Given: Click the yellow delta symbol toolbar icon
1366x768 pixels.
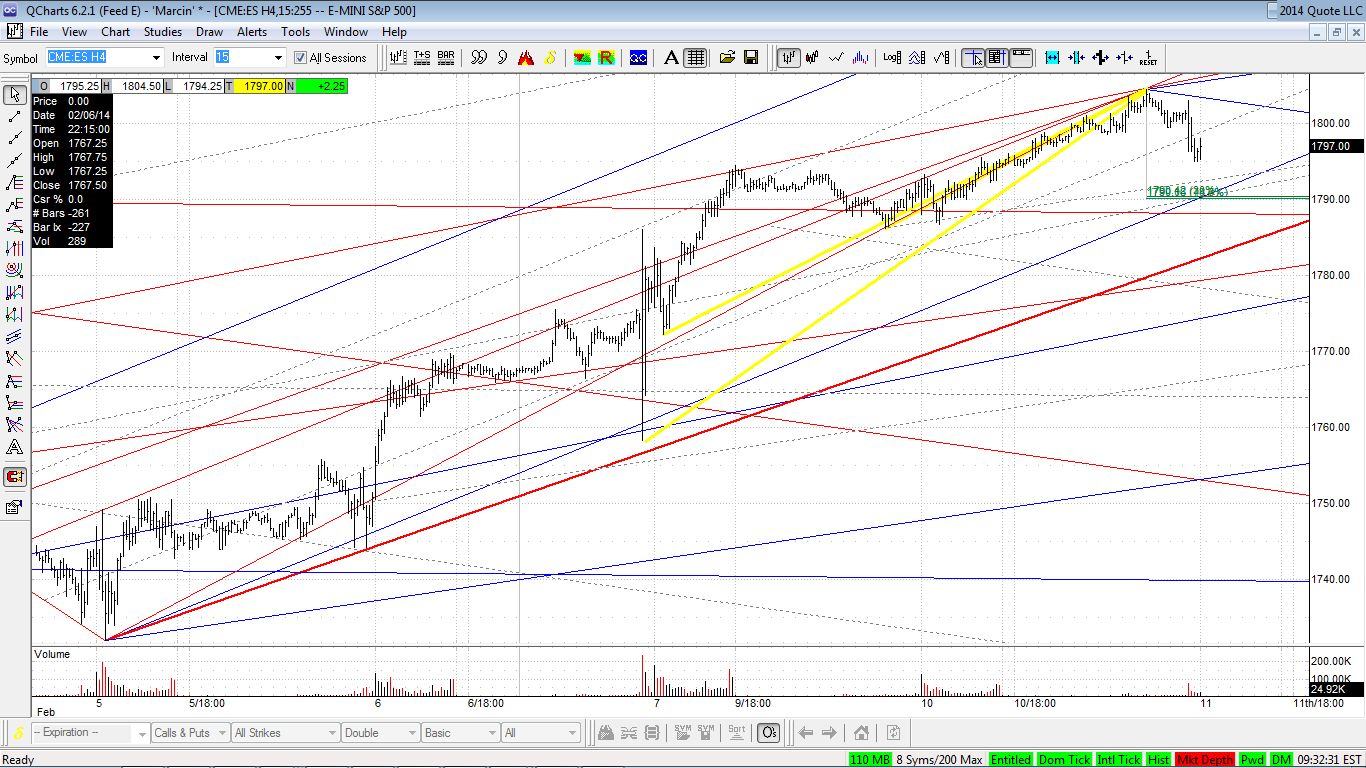Looking at the screenshot, I should [x=550, y=58].
